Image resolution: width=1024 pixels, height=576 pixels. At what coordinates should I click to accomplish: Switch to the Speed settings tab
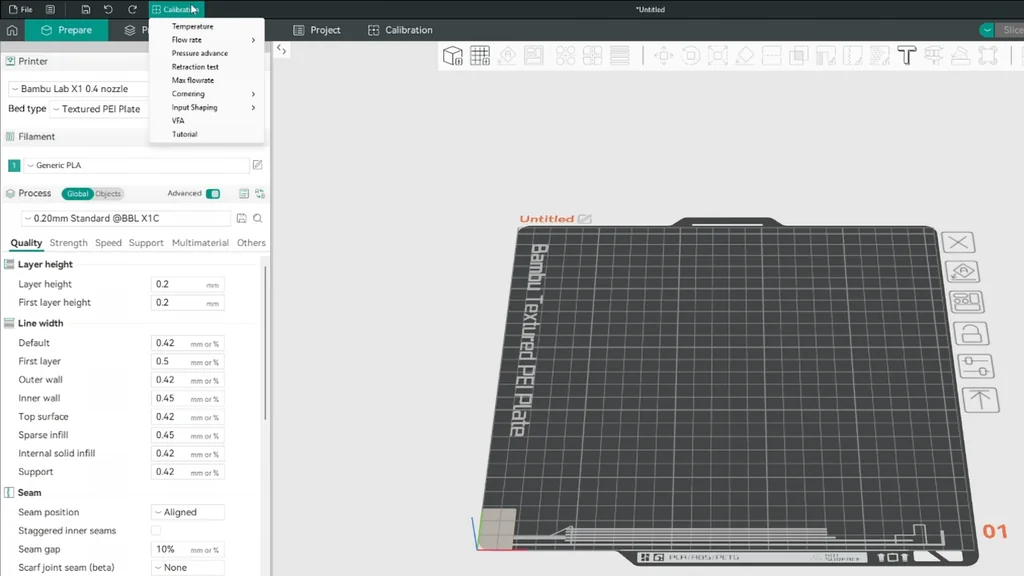point(108,242)
